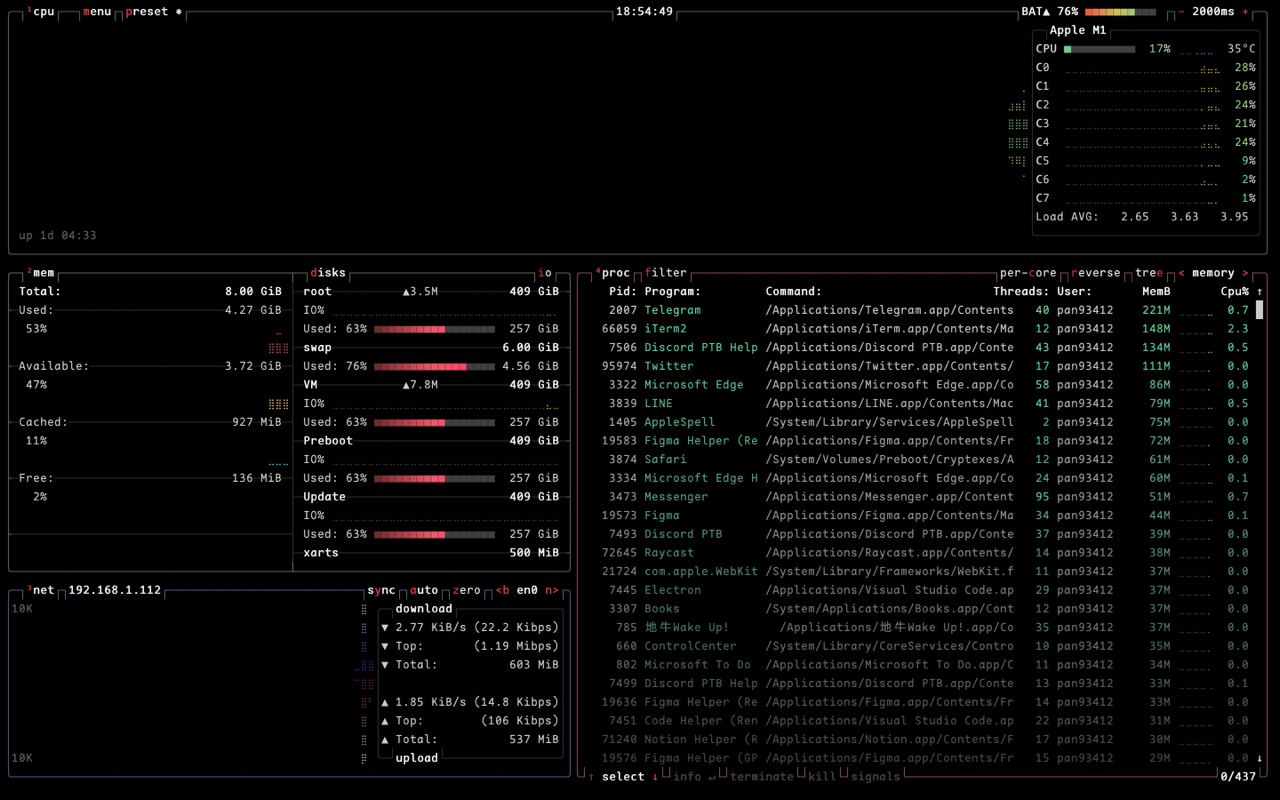Click the memory sort selector
The height and width of the screenshot is (800, 1280).
pyautogui.click(x=1213, y=273)
